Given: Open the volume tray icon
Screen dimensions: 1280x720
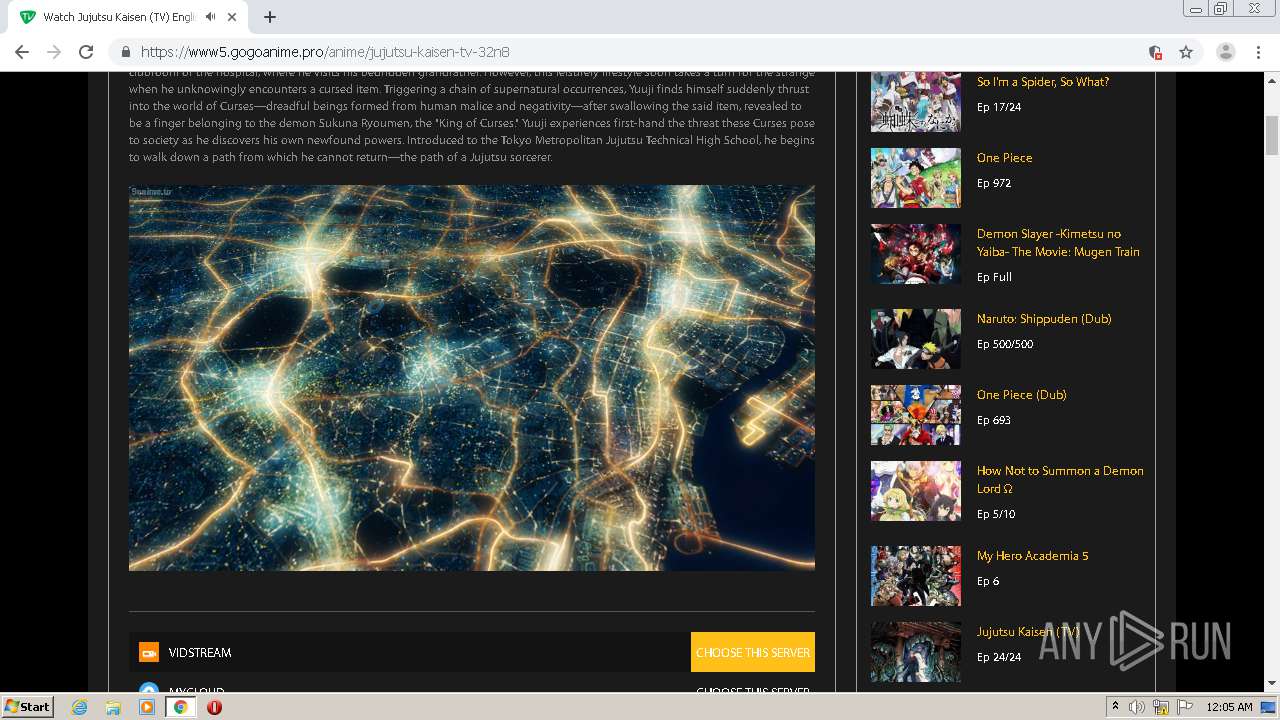Looking at the screenshot, I should [x=1137, y=707].
